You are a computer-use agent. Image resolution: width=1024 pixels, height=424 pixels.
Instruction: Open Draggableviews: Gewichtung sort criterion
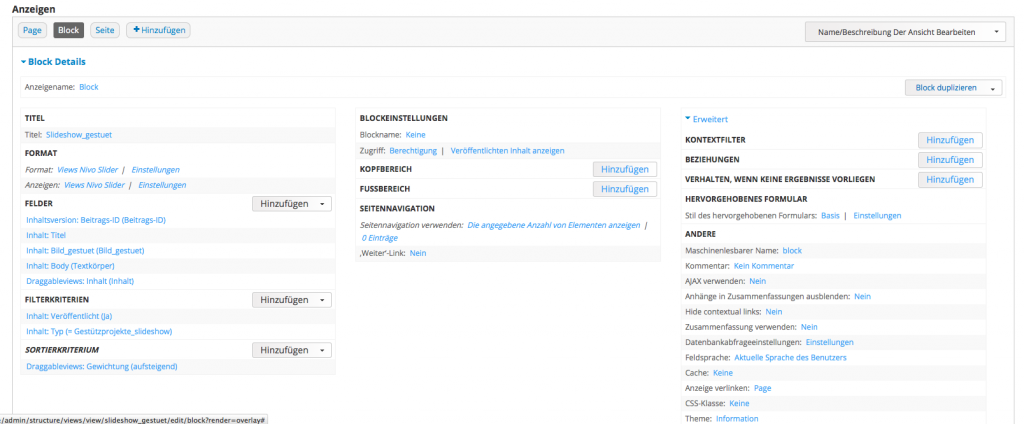102,367
